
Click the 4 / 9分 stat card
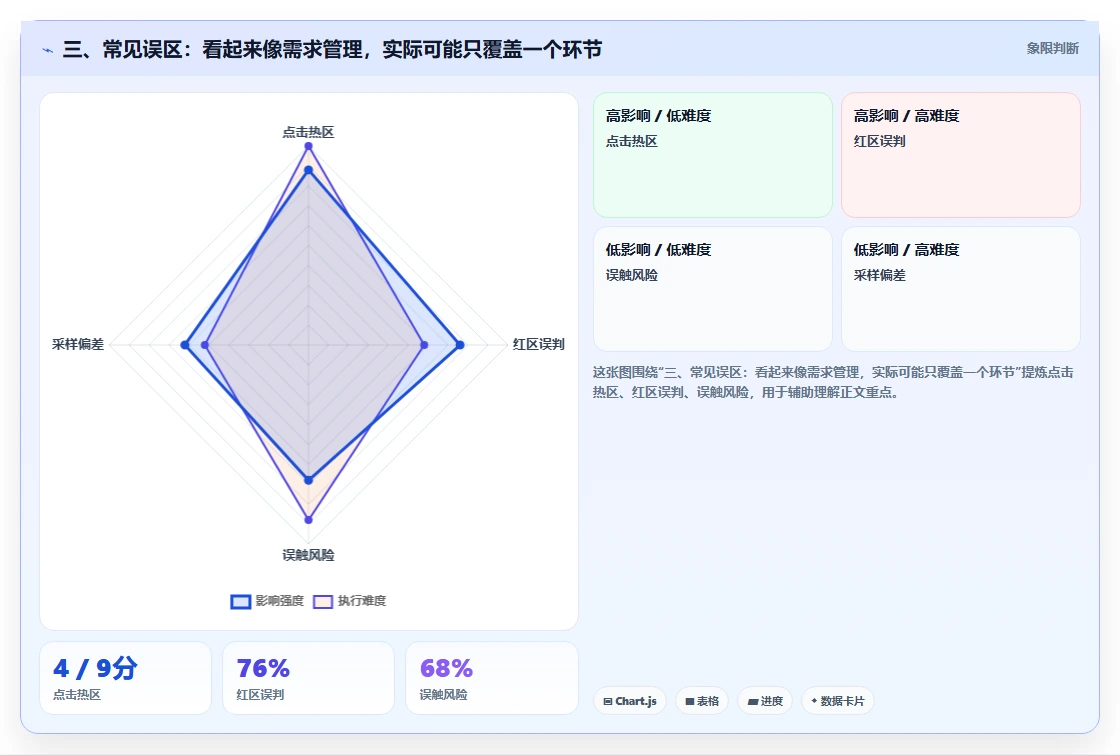click(x=126, y=678)
